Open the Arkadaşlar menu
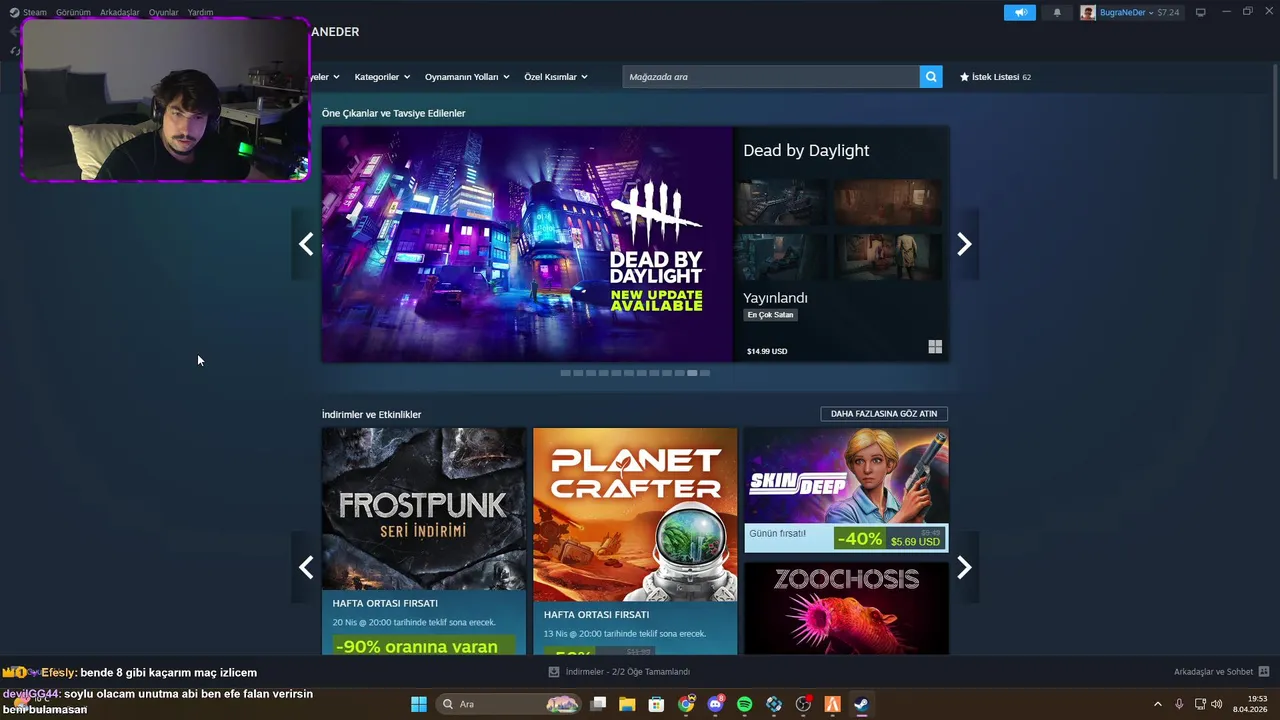Image resolution: width=1280 pixels, height=720 pixels. pyautogui.click(x=120, y=12)
